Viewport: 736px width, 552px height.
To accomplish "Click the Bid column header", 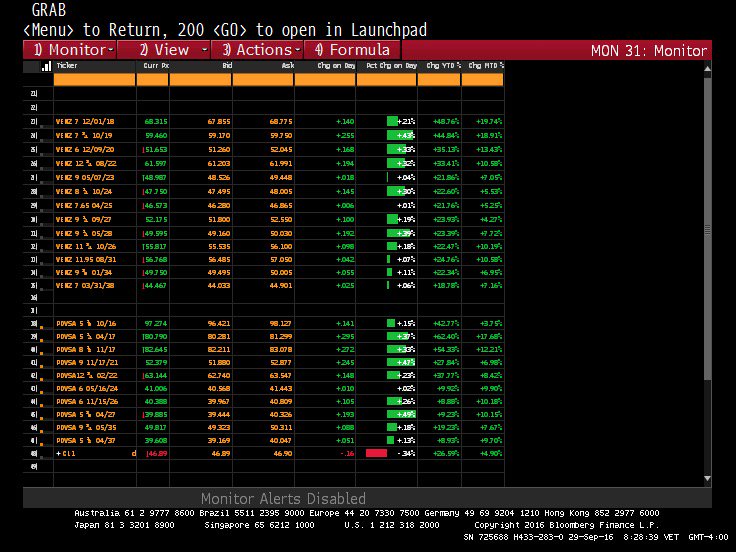I will click(226, 66).
